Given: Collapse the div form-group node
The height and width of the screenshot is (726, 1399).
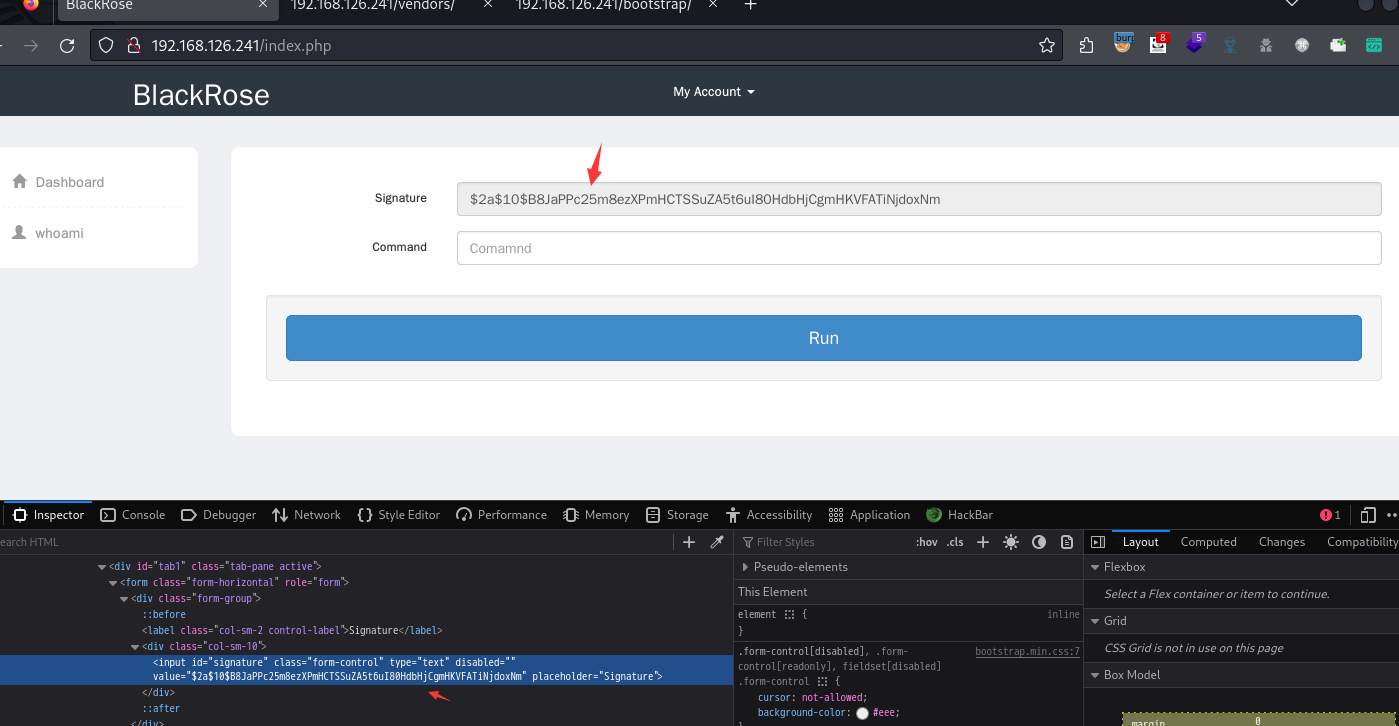Looking at the screenshot, I should [x=124, y=598].
